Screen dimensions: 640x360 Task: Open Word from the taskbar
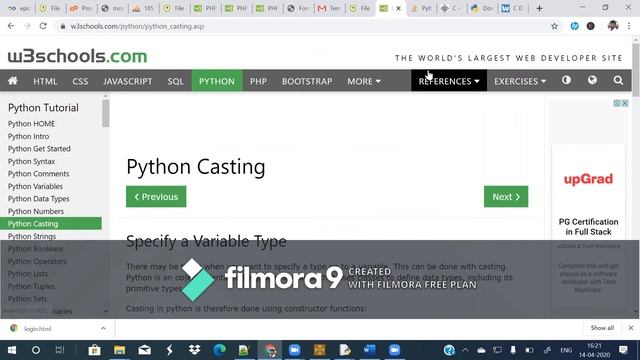(369, 350)
